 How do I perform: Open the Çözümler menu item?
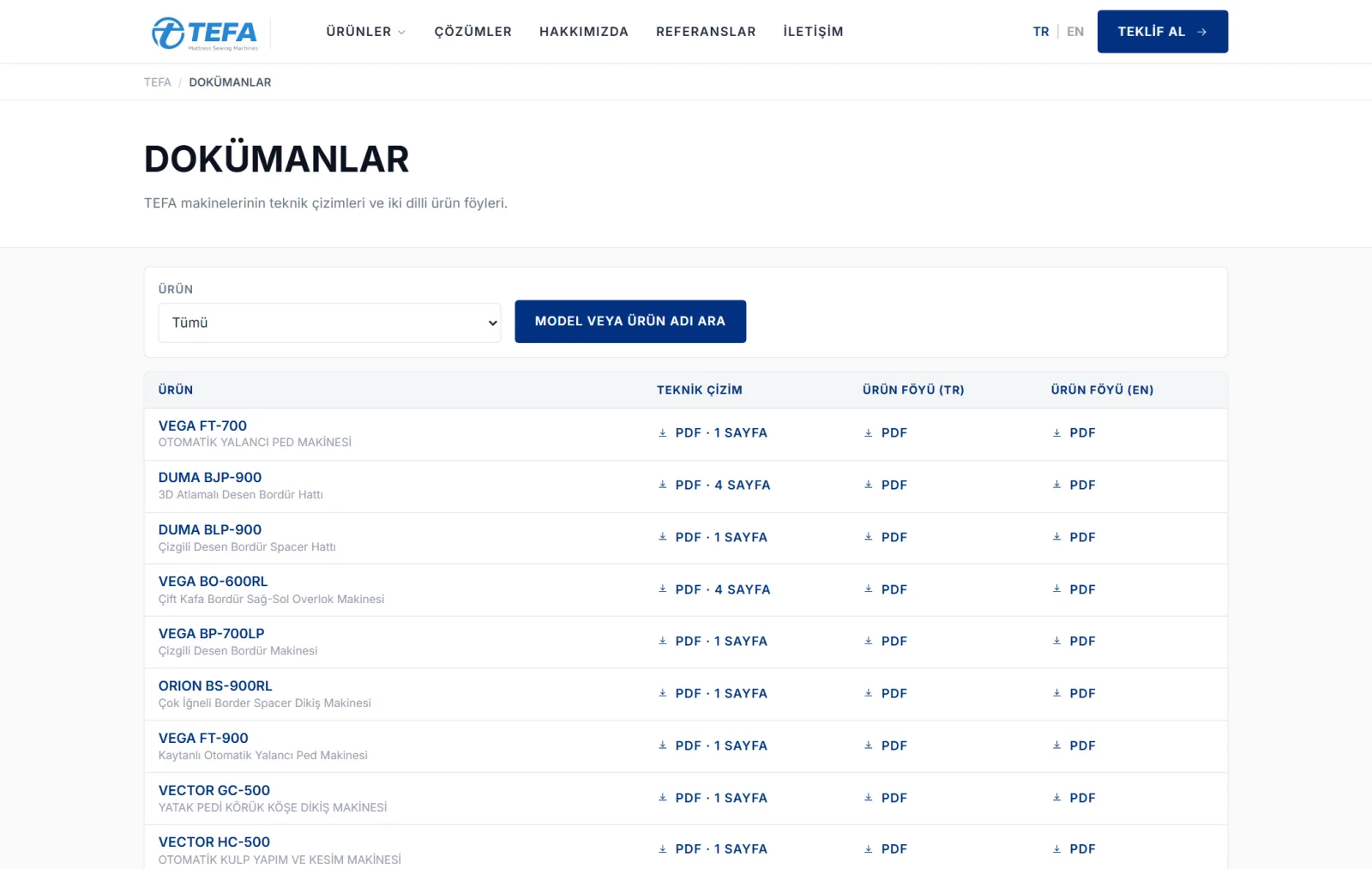pyautogui.click(x=473, y=32)
